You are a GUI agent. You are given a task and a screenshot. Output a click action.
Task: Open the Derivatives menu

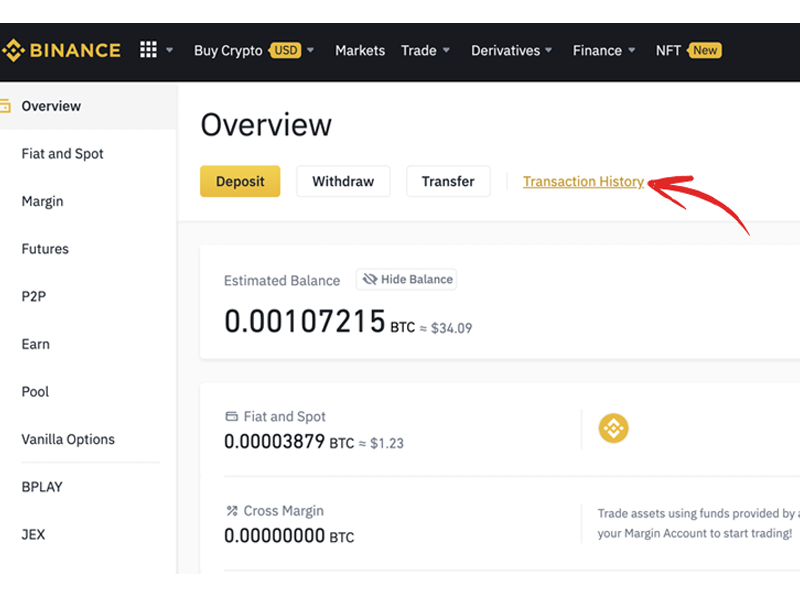tap(505, 51)
